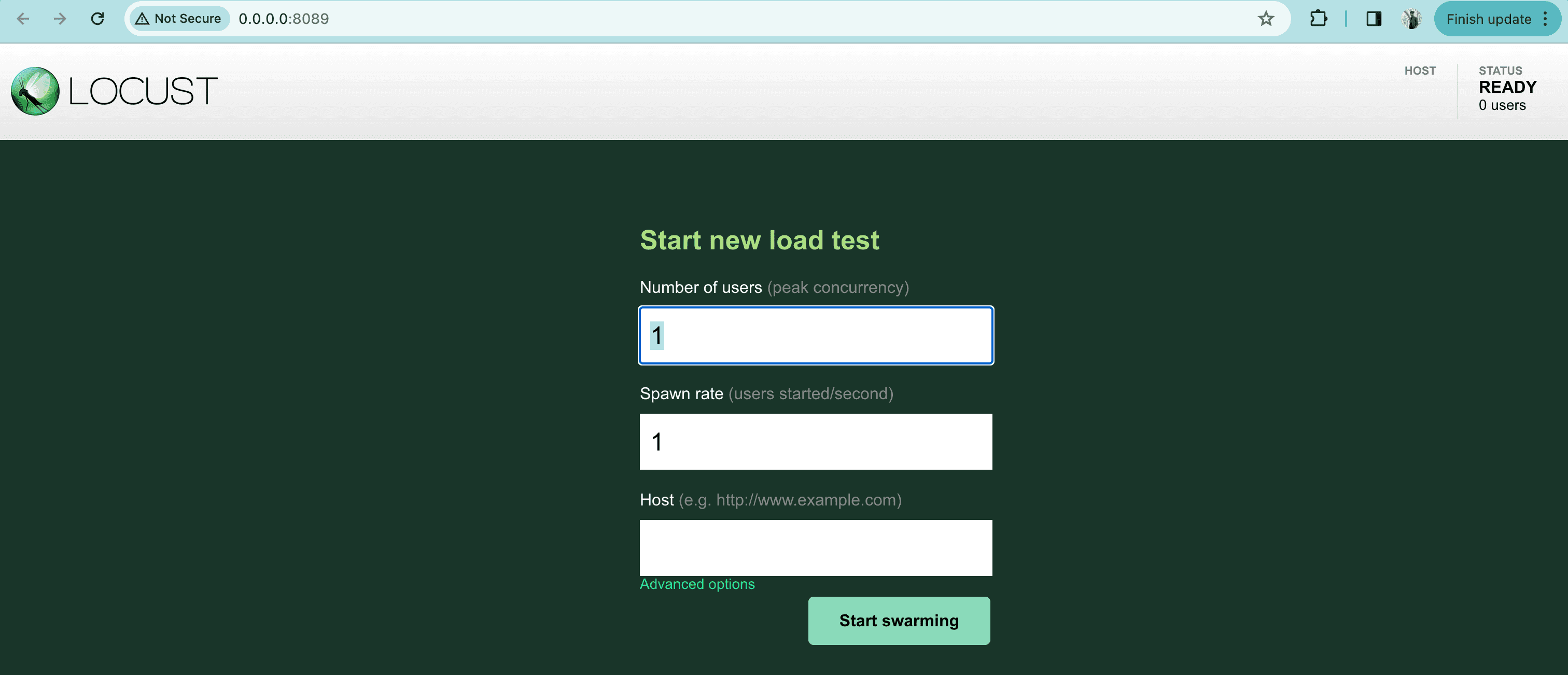This screenshot has width=1568, height=675.
Task: Click the Start swarming button
Action: pos(899,621)
